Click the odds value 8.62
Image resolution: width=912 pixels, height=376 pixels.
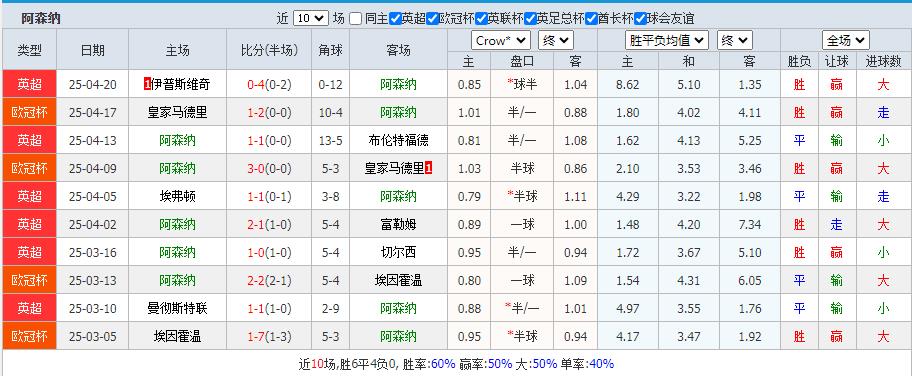627,84
